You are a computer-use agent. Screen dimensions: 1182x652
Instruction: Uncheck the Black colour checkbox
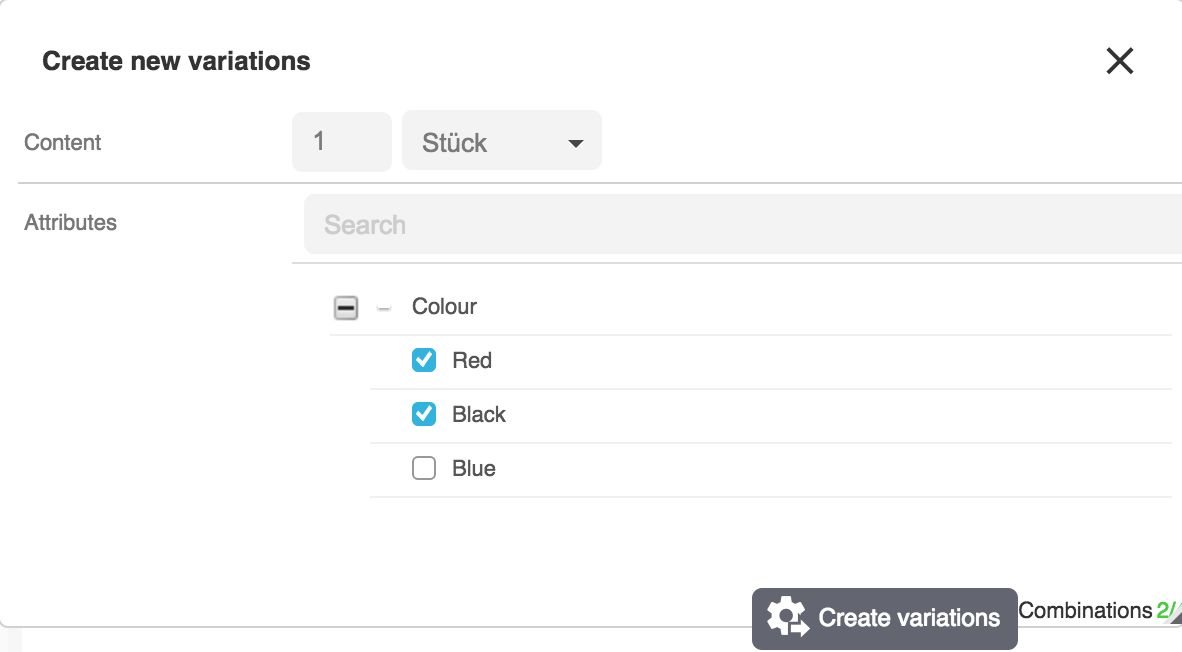pyautogui.click(x=424, y=414)
